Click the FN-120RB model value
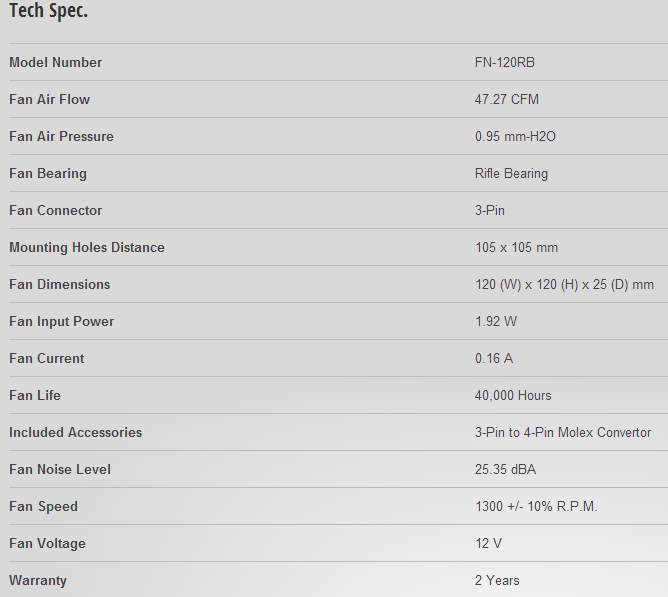 point(505,62)
